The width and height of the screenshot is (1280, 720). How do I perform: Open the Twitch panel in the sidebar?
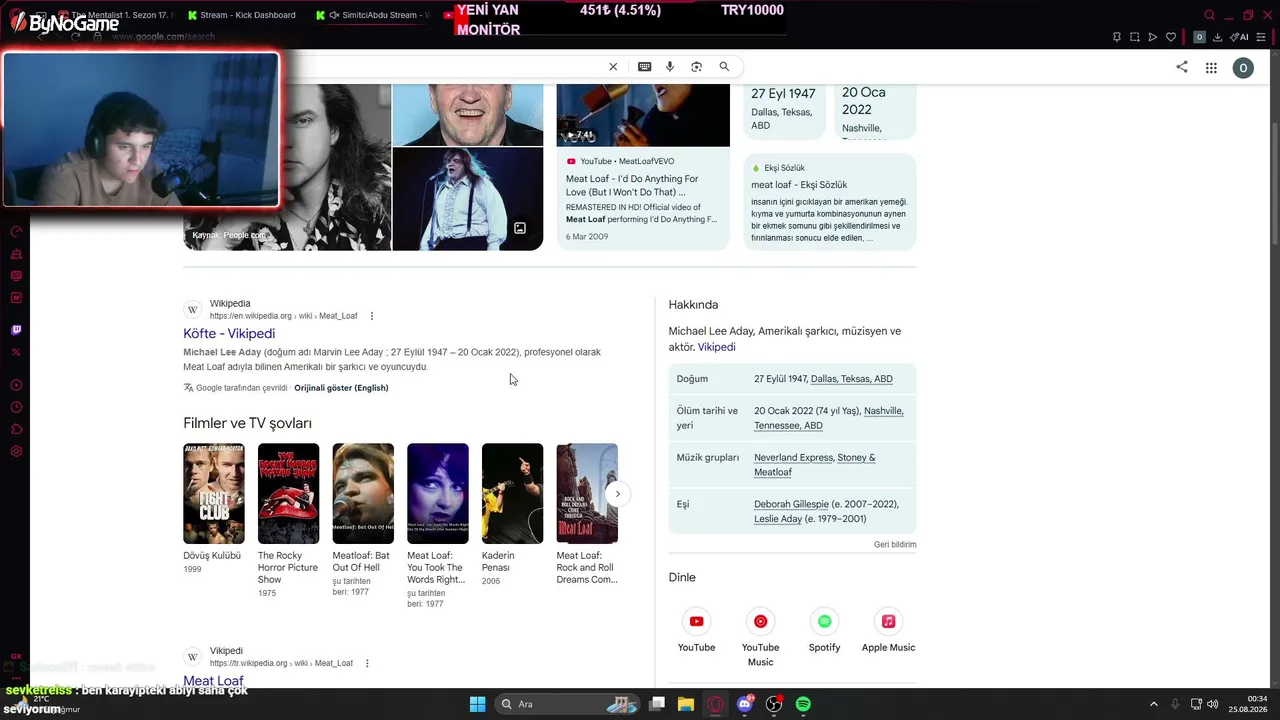pos(16,330)
